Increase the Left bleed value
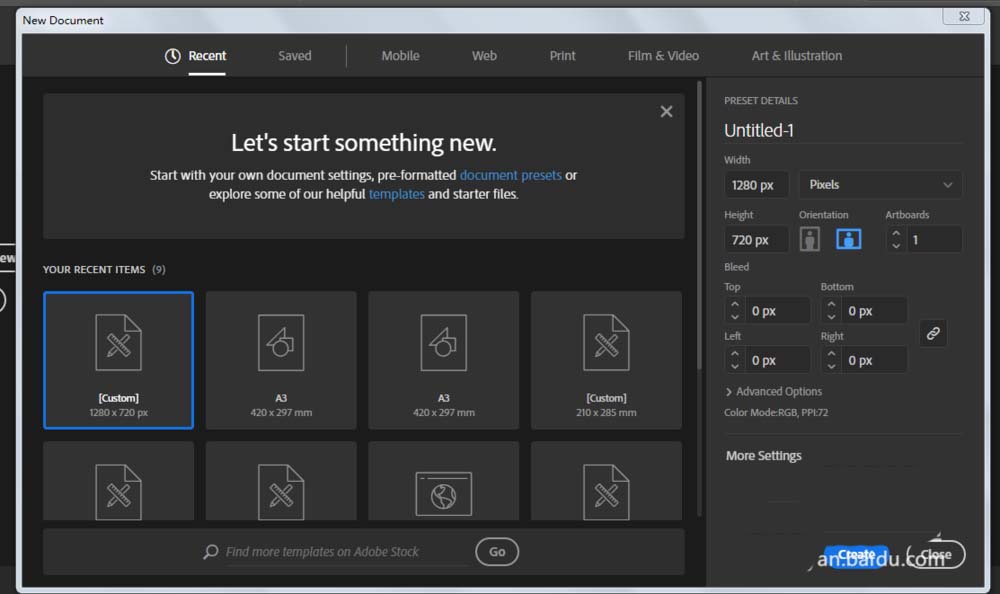Image resolution: width=1000 pixels, height=594 pixels. tap(735, 354)
